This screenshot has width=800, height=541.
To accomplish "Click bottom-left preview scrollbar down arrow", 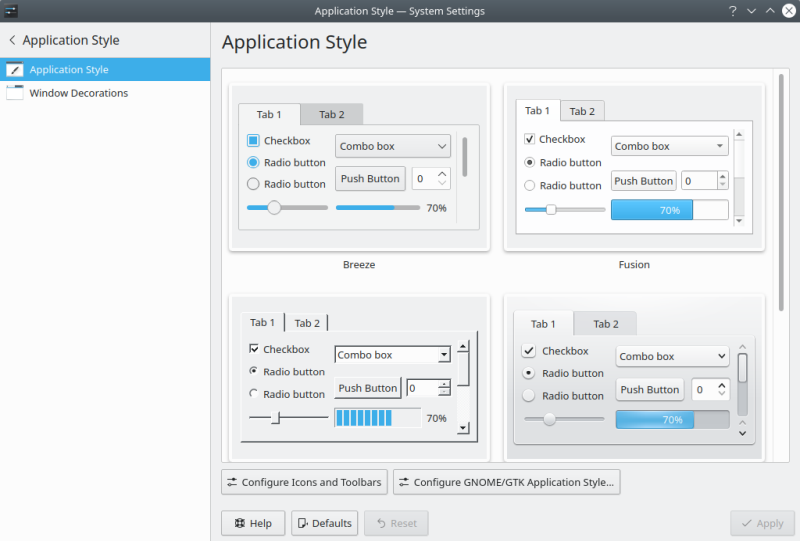I will coord(463,428).
